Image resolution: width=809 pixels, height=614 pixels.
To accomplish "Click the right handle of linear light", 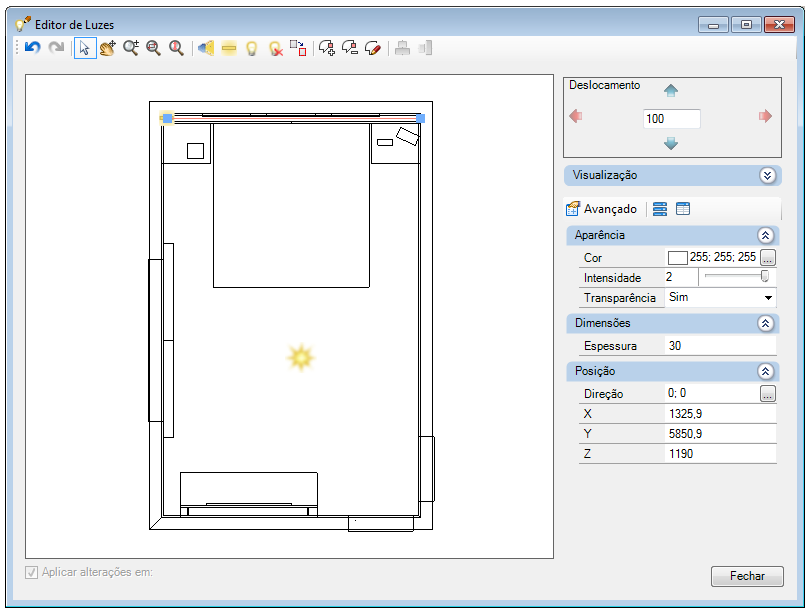I will coord(420,118).
